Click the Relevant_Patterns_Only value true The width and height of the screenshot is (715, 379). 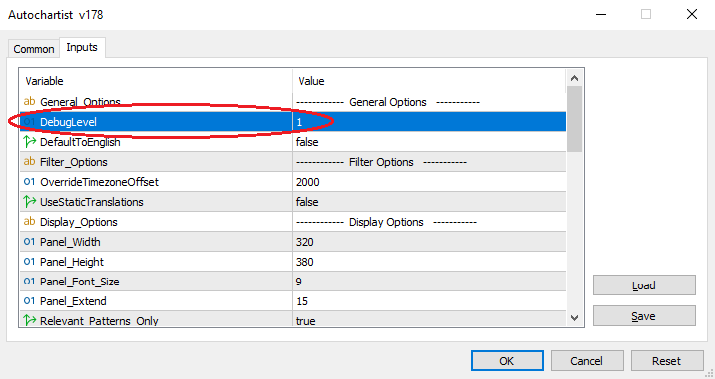(306, 321)
